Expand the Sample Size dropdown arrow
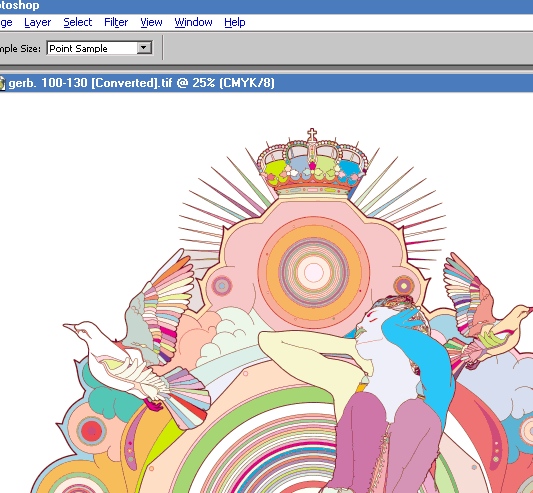 pyautogui.click(x=144, y=48)
